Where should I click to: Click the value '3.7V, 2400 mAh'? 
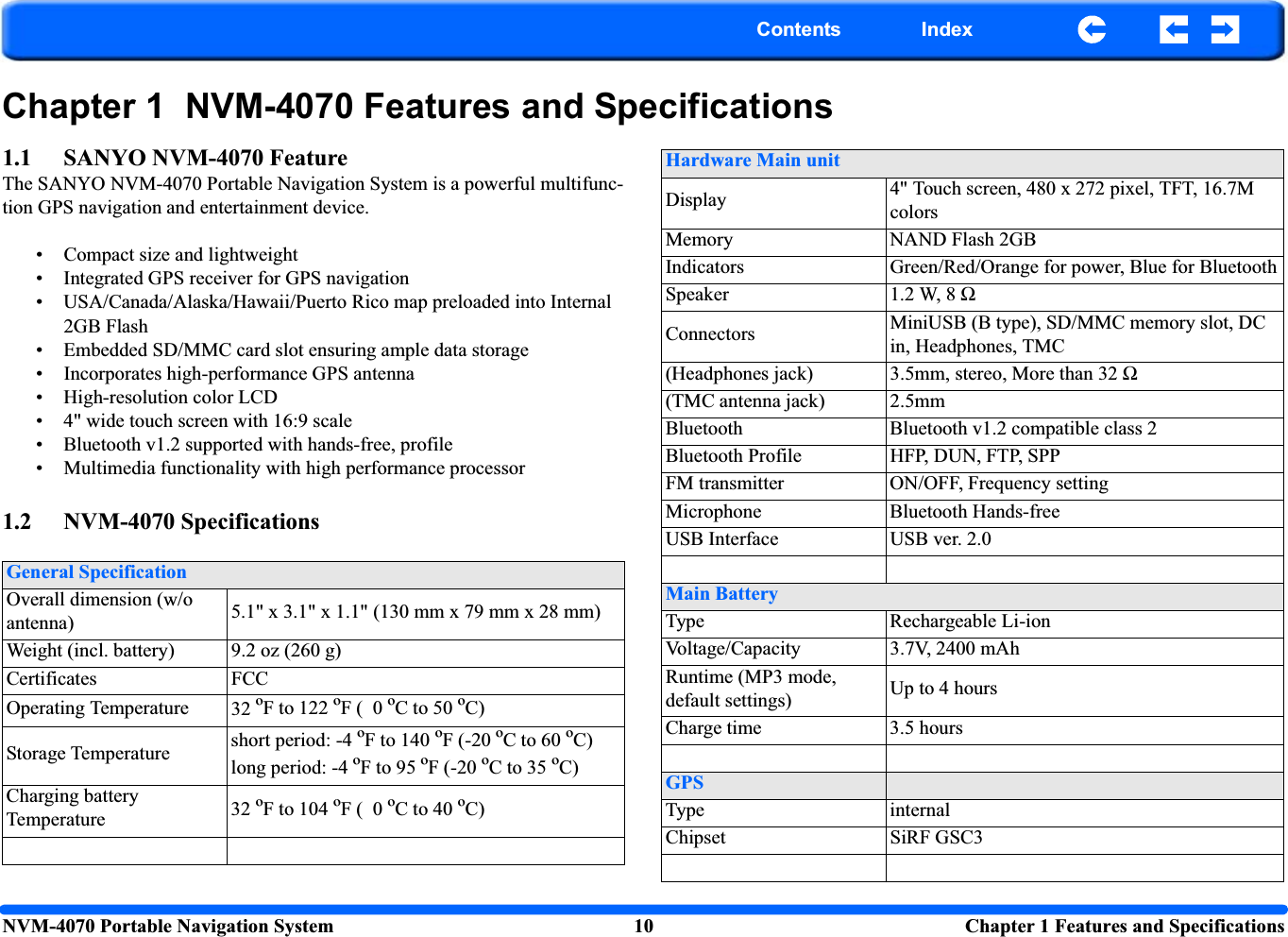tap(955, 649)
